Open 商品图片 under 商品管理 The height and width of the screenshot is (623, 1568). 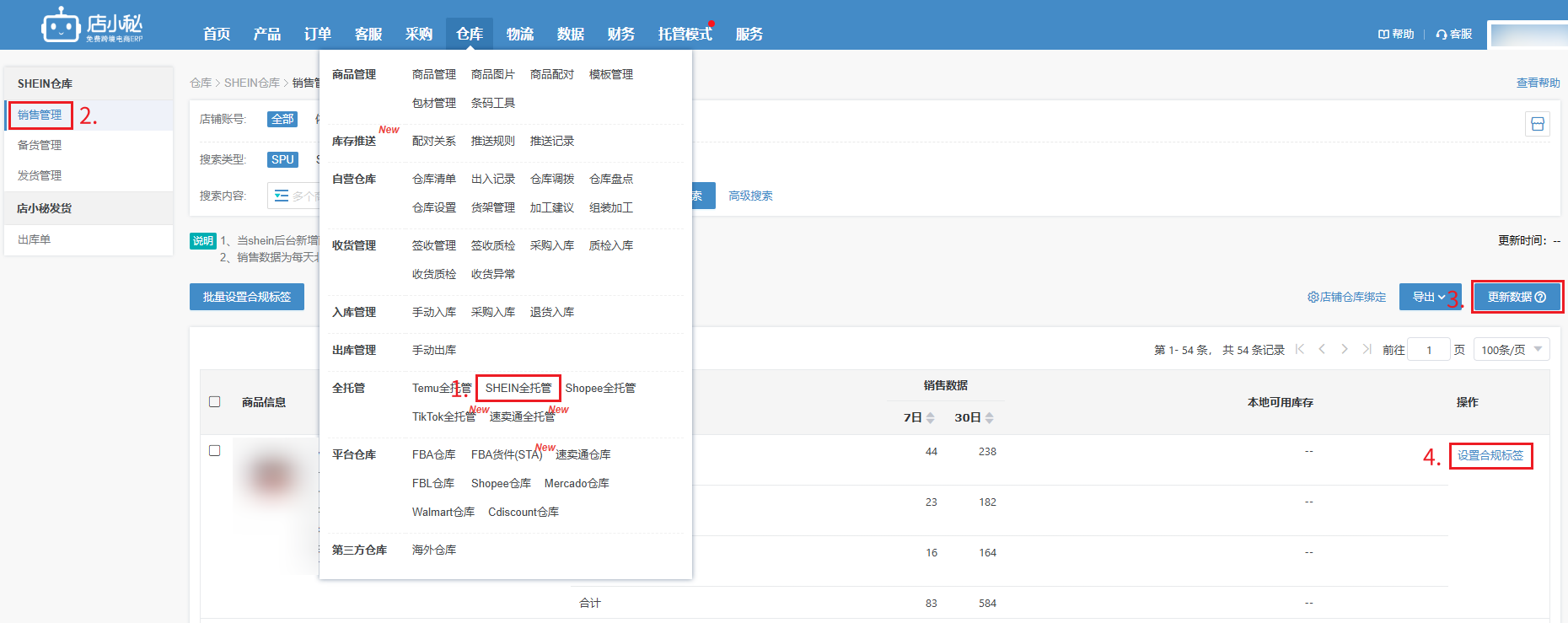click(493, 74)
